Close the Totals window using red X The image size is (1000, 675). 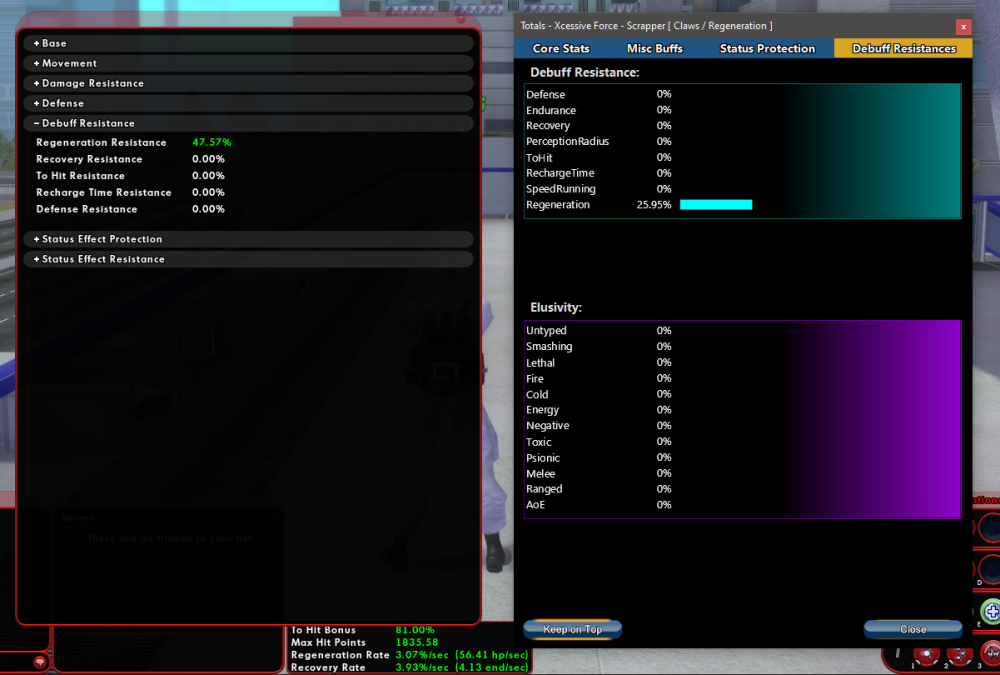(x=963, y=27)
